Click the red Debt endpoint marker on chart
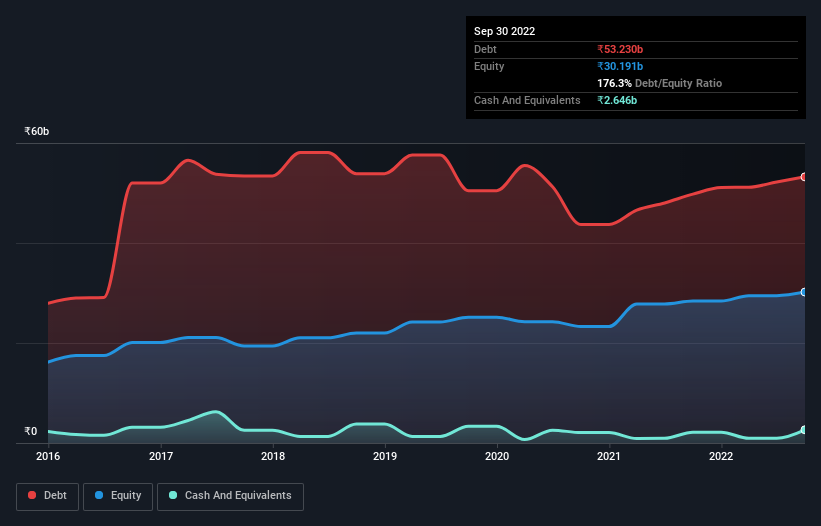This screenshot has height=526, width=821. tap(804, 177)
